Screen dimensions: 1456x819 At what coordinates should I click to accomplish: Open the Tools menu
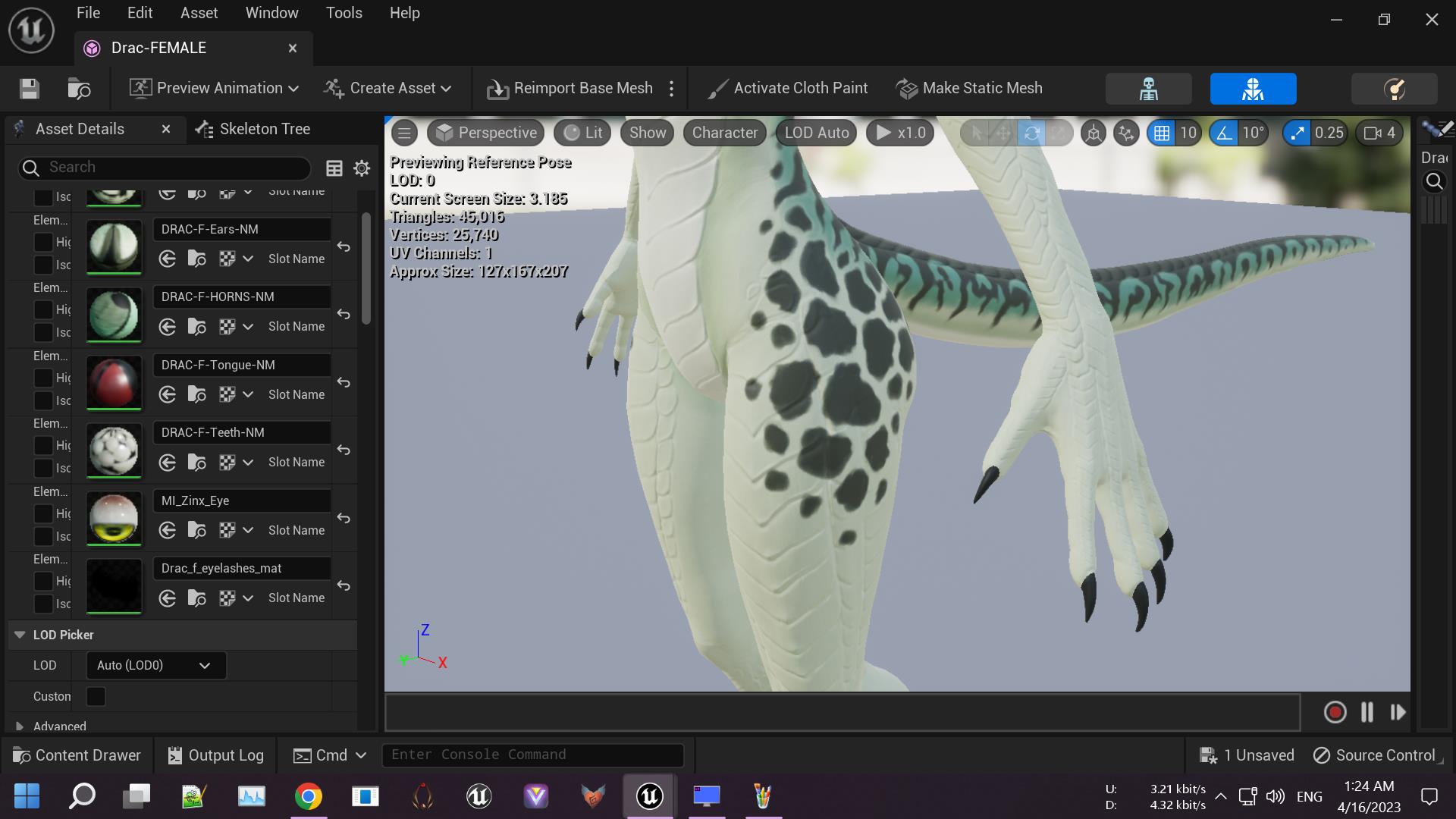[344, 13]
